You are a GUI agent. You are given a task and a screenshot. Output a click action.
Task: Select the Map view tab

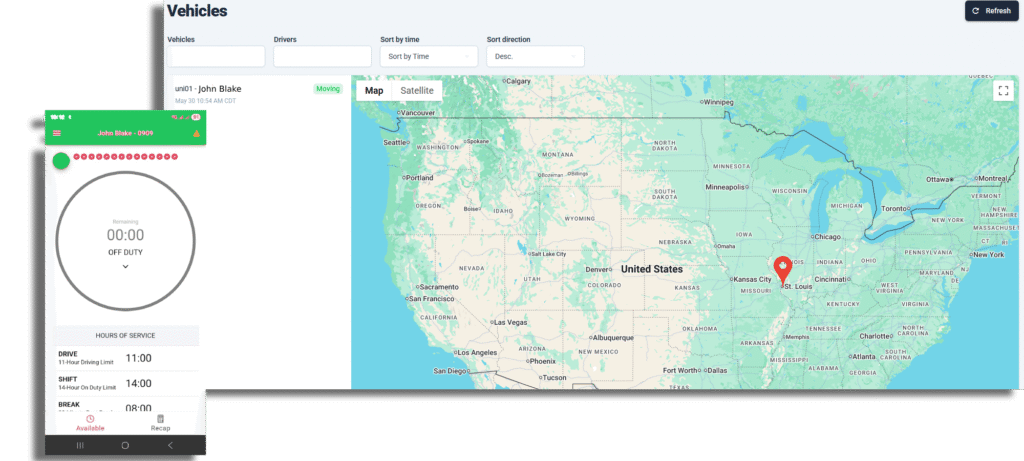coord(374,91)
